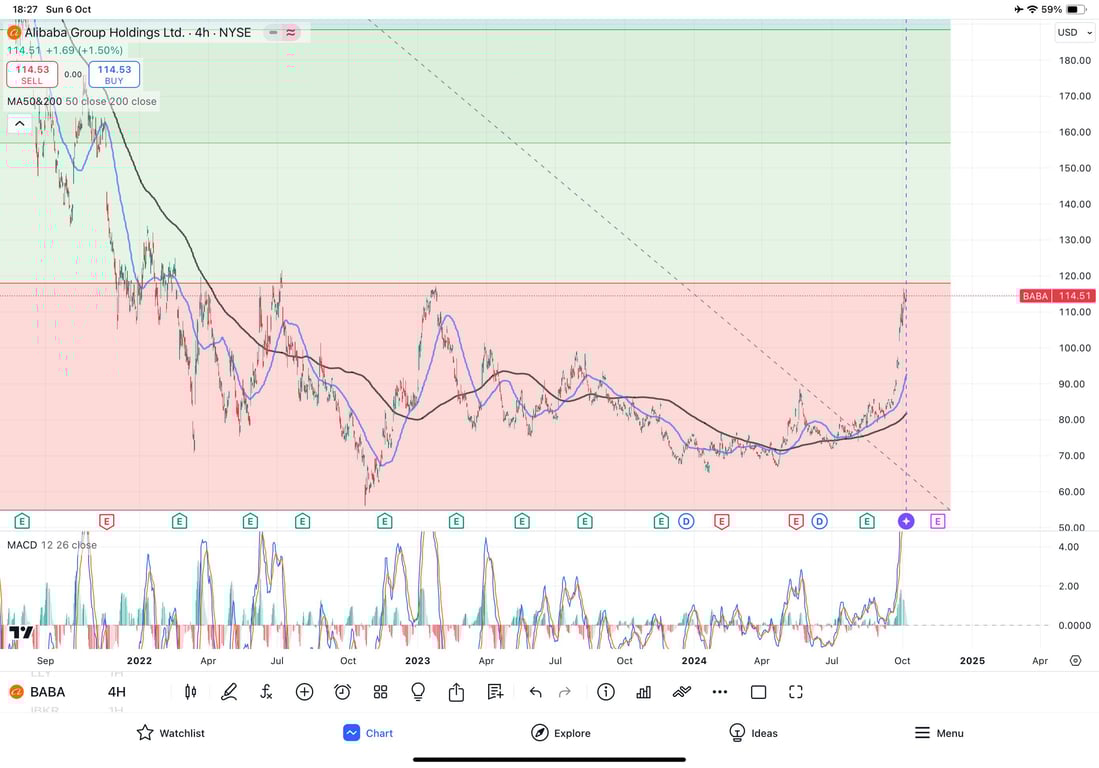Tap the purple plus event marker
Image resolution: width=1099 pixels, height=768 pixels.
[x=906, y=521]
